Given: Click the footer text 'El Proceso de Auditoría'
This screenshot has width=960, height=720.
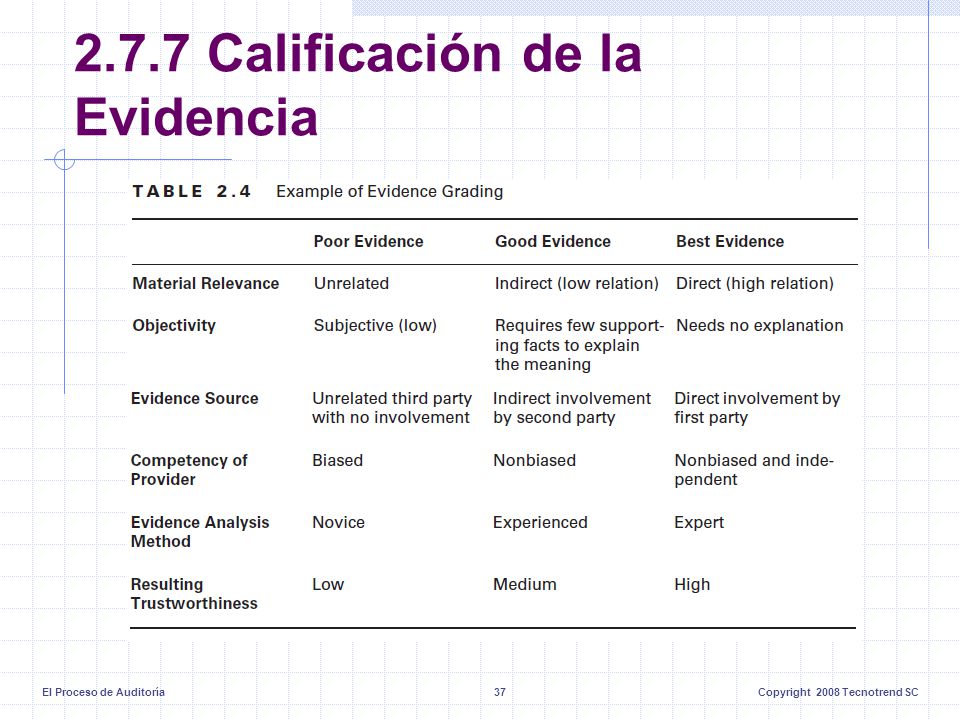Looking at the screenshot, I should coord(103,692).
